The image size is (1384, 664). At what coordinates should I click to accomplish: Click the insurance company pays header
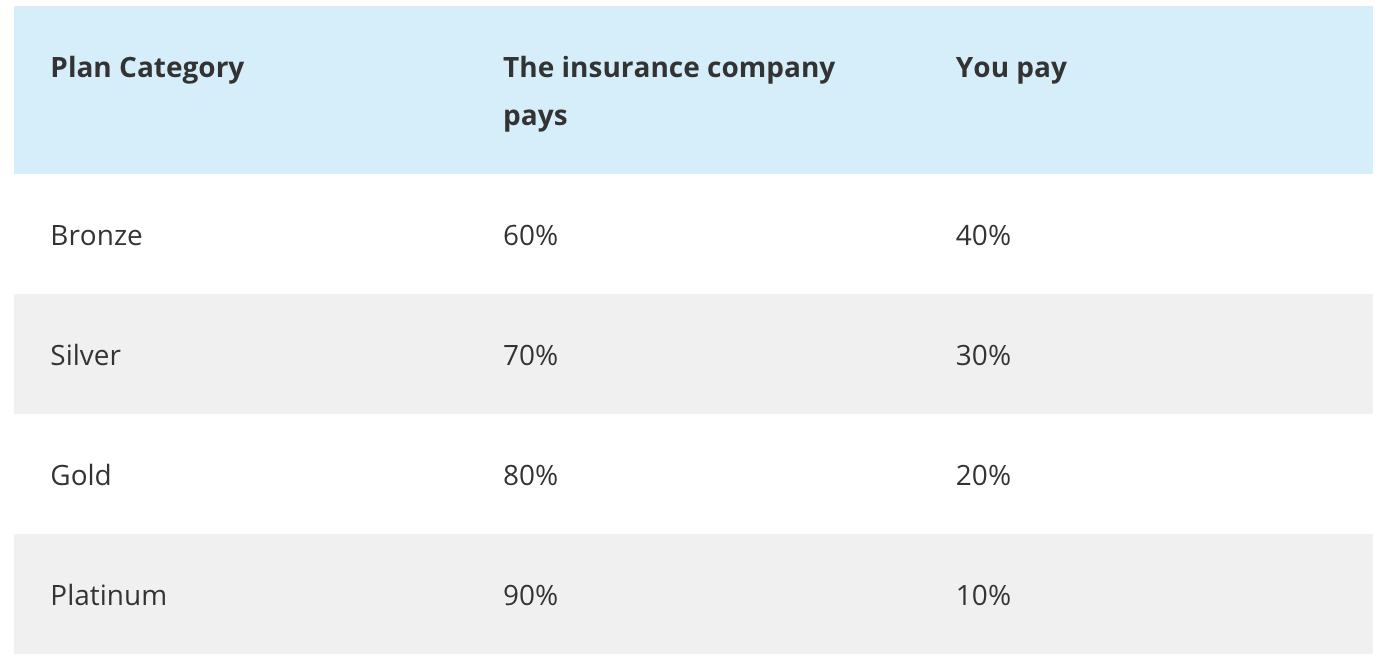coord(669,91)
